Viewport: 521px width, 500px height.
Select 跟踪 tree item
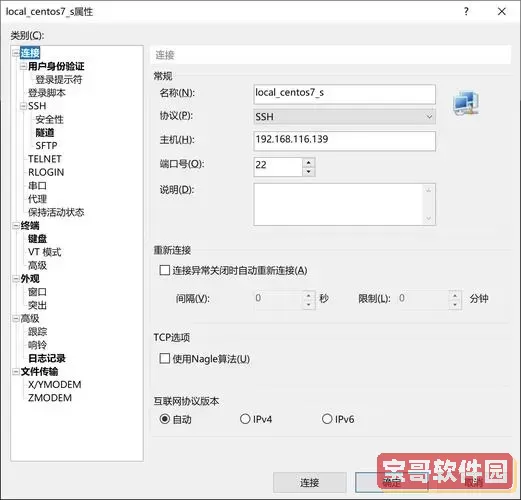click(37, 332)
